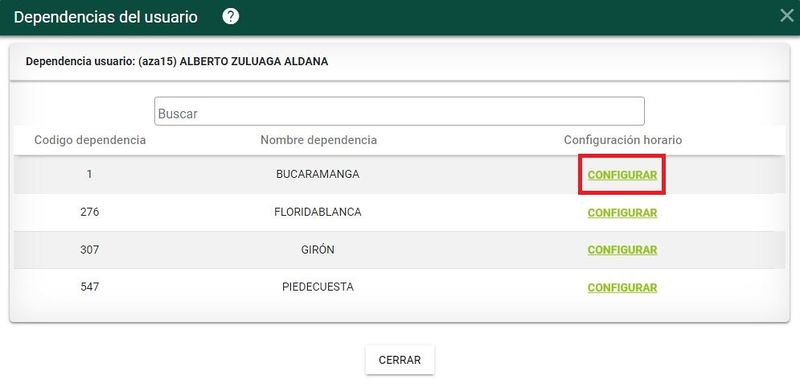Open CONFIGURAR link for FLORIDABLANCA
Viewport: 800px width, 388px height.
(x=622, y=213)
